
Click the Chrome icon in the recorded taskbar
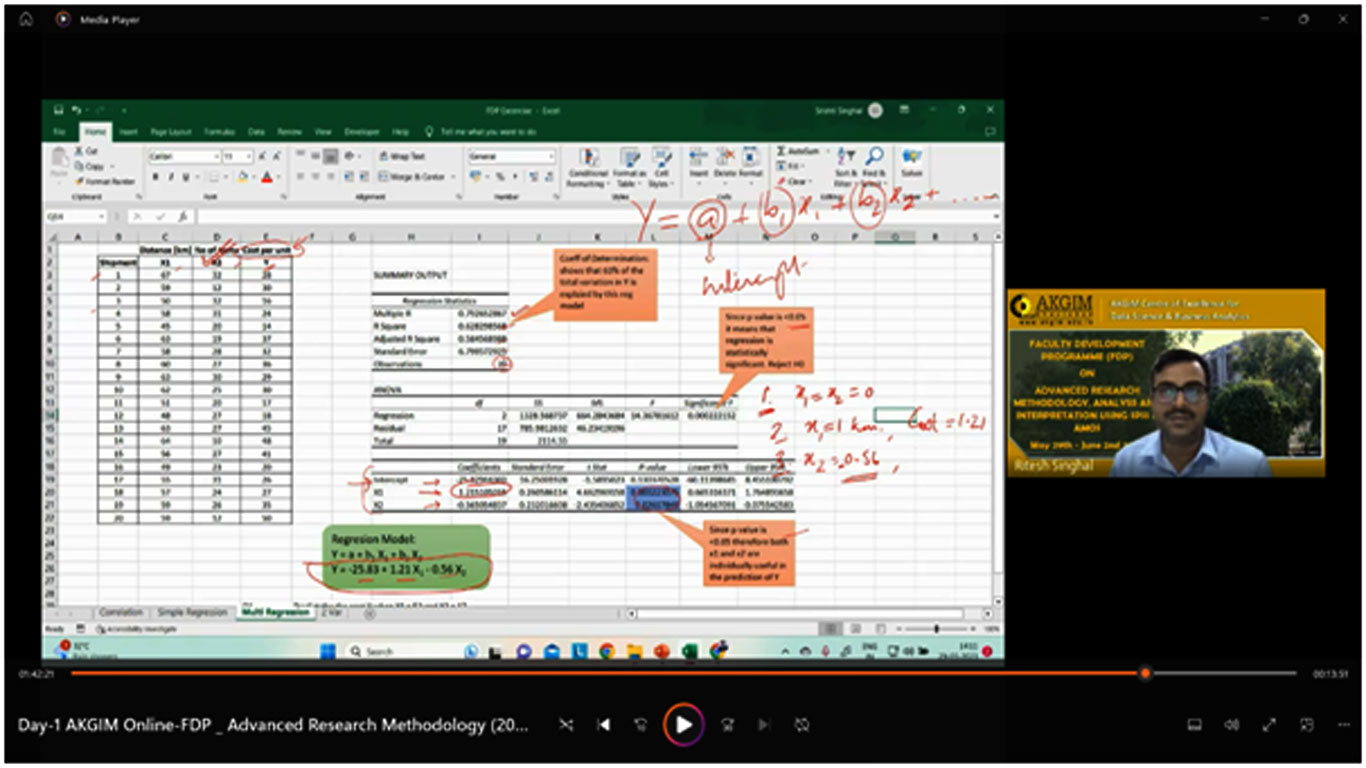(x=607, y=651)
